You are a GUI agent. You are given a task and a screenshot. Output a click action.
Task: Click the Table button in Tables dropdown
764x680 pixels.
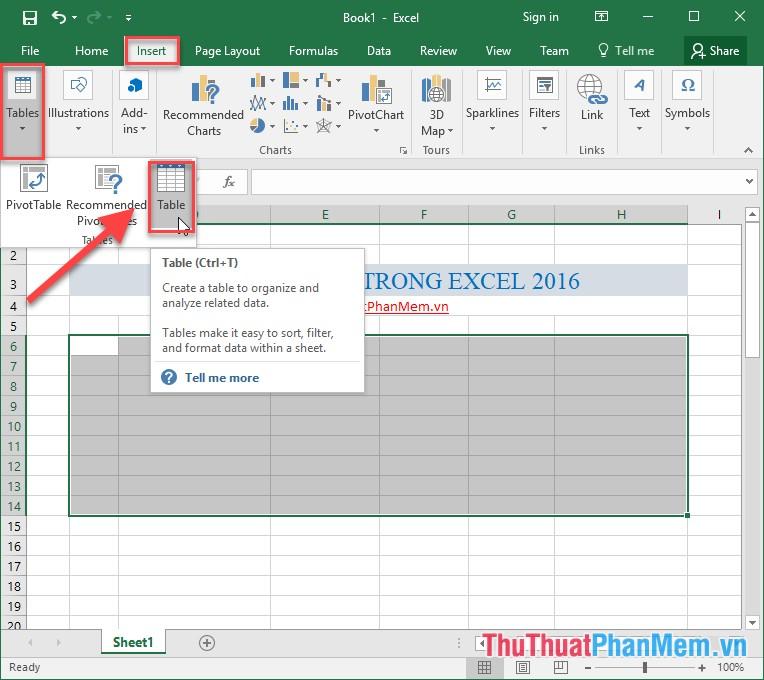[x=171, y=196]
